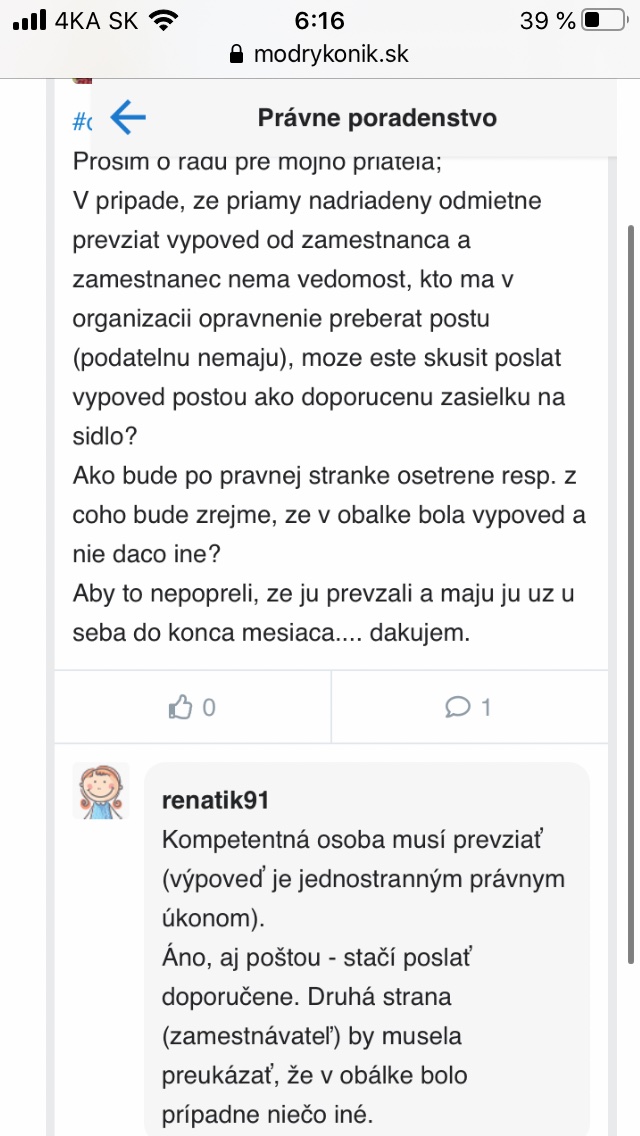Tap the modrykonik.sk address field
The height and width of the screenshot is (1136, 640).
pyautogui.click(x=330, y=54)
